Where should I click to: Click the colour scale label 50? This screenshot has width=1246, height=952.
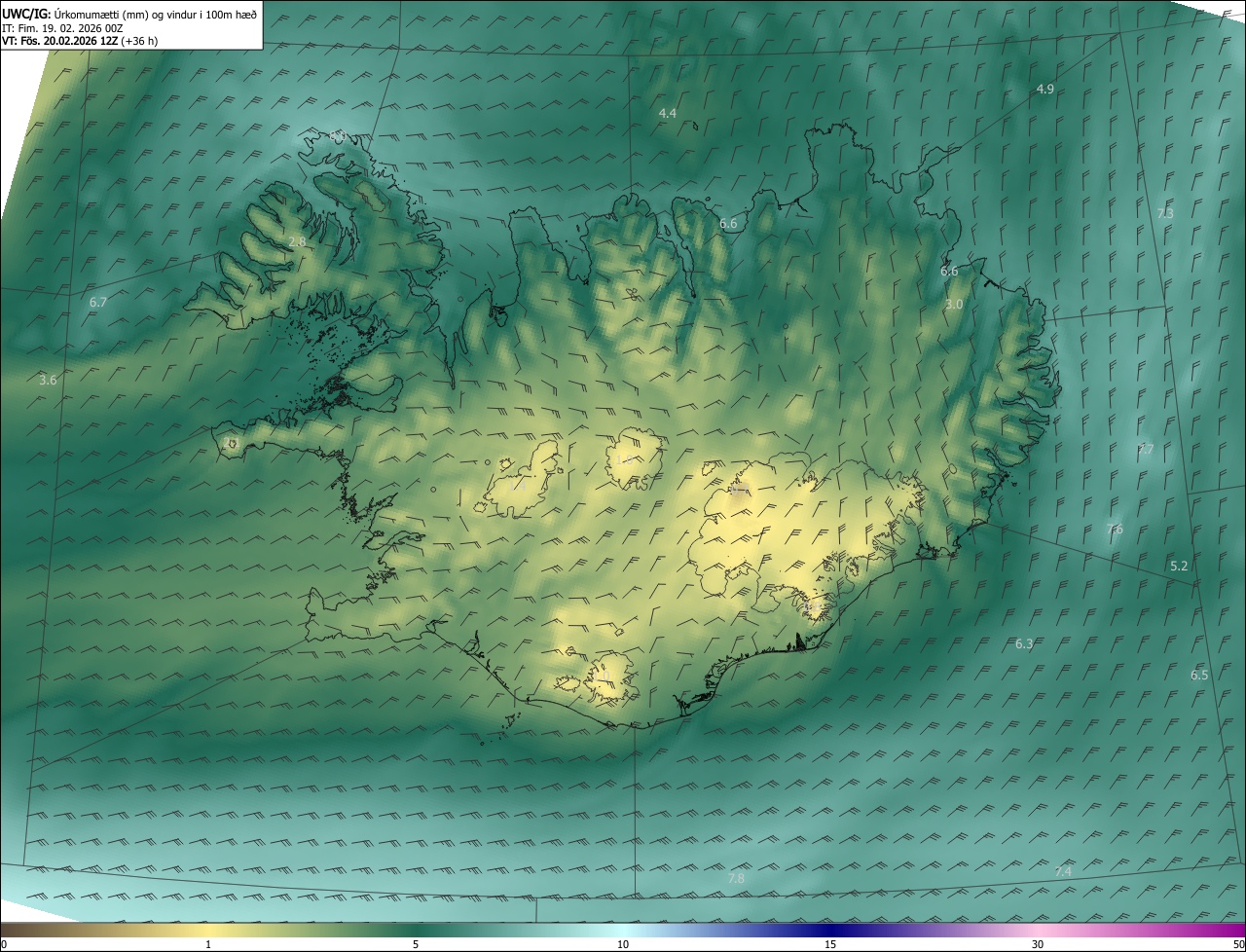click(x=1238, y=944)
